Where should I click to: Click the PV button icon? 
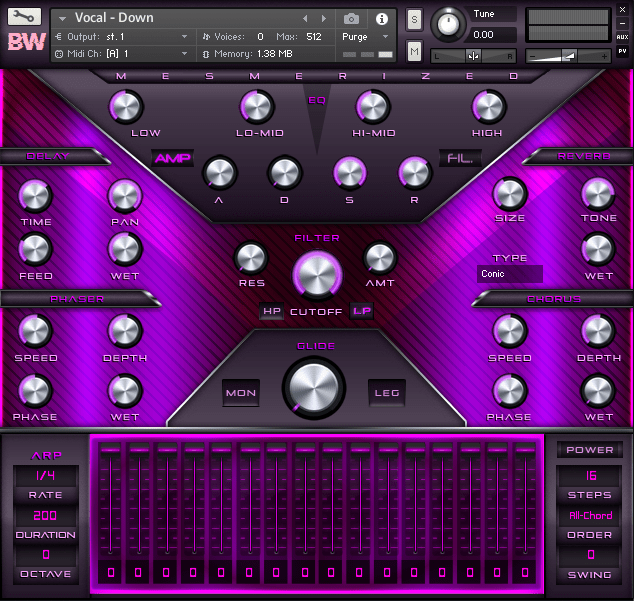tap(622, 51)
